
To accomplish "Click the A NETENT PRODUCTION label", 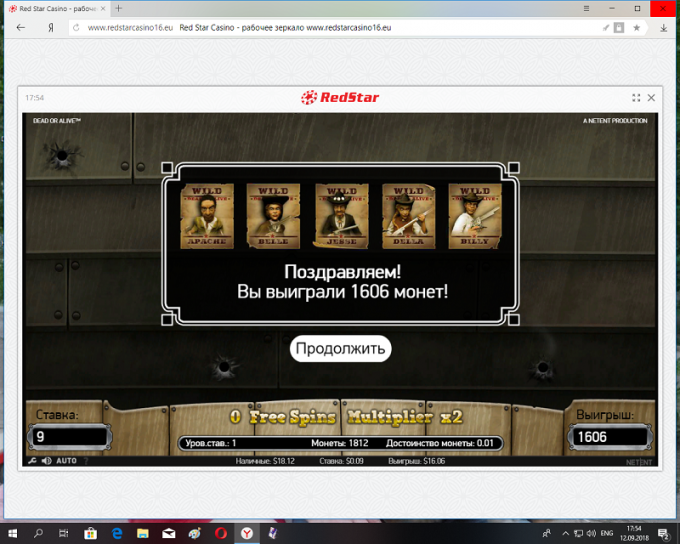I will [615, 121].
